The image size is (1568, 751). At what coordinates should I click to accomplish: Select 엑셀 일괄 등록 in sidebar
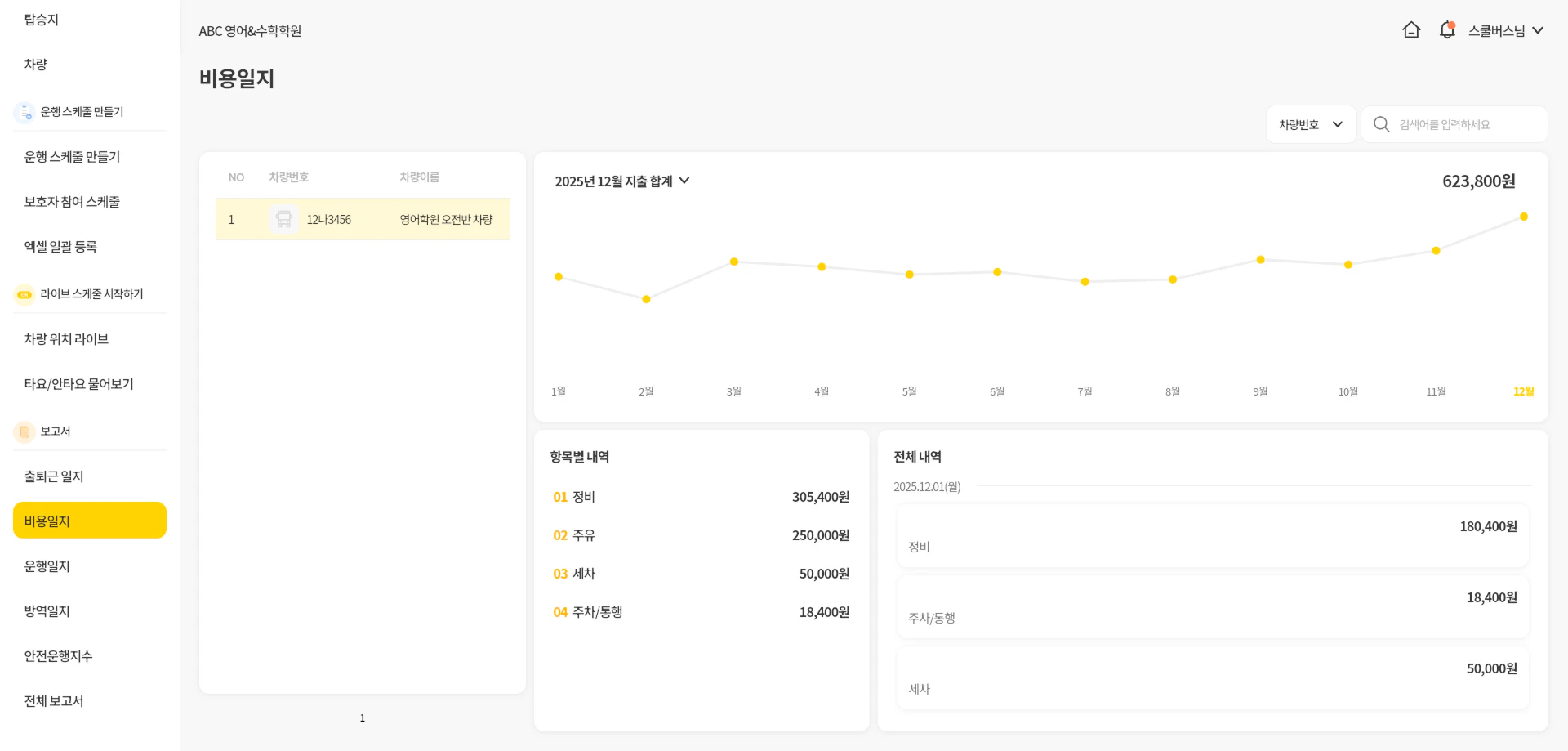tap(60, 247)
